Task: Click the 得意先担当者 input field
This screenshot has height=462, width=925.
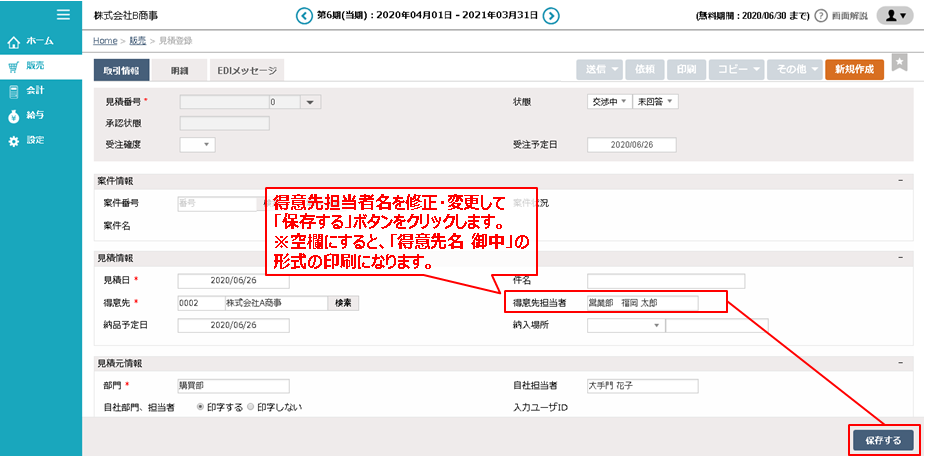Action: point(656,303)
